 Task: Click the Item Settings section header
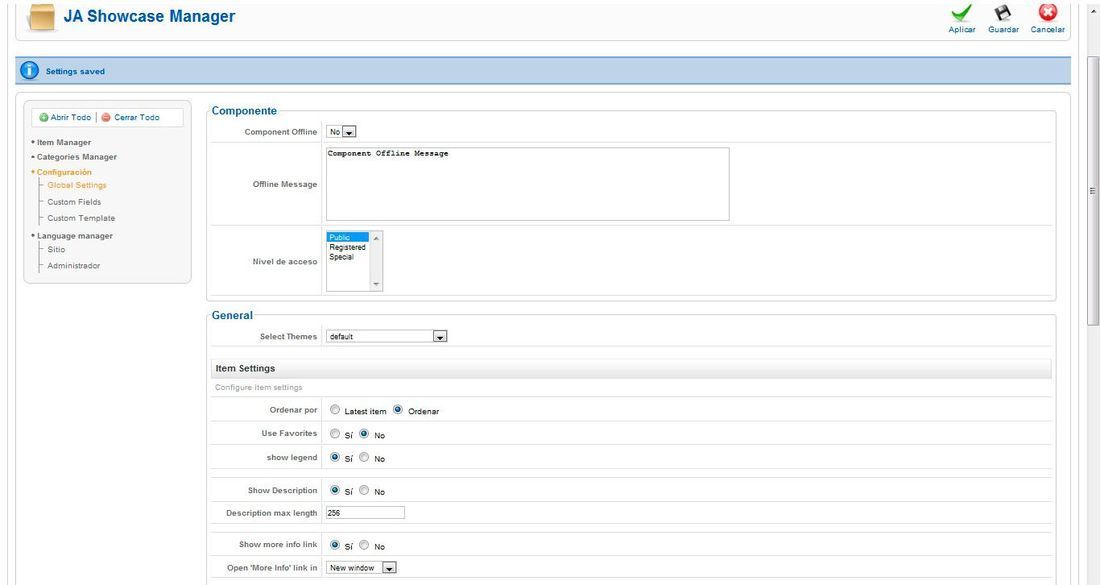point(631,368)
